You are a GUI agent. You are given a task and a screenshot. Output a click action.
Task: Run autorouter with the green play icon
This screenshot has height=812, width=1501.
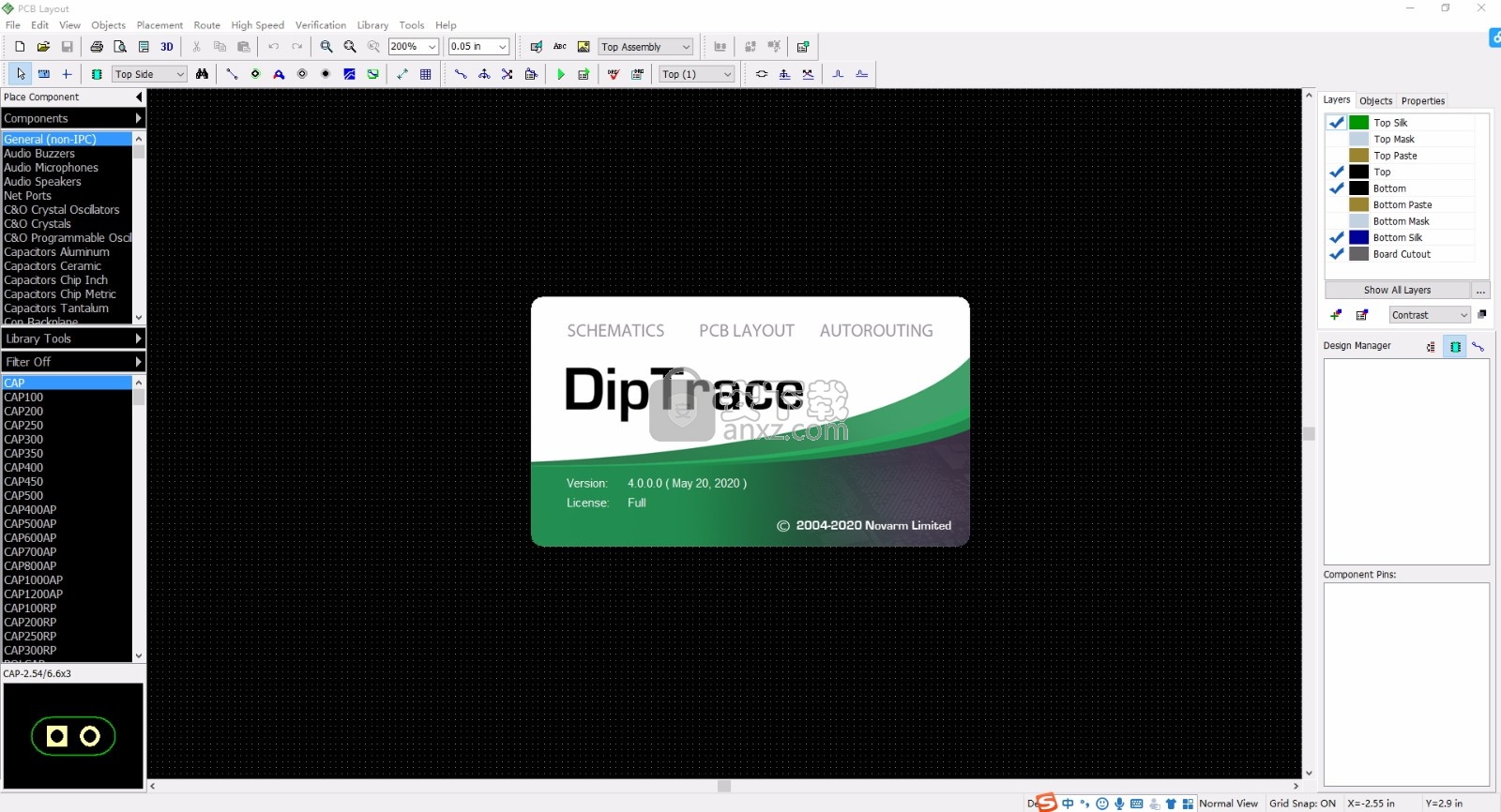click(561, 74)
